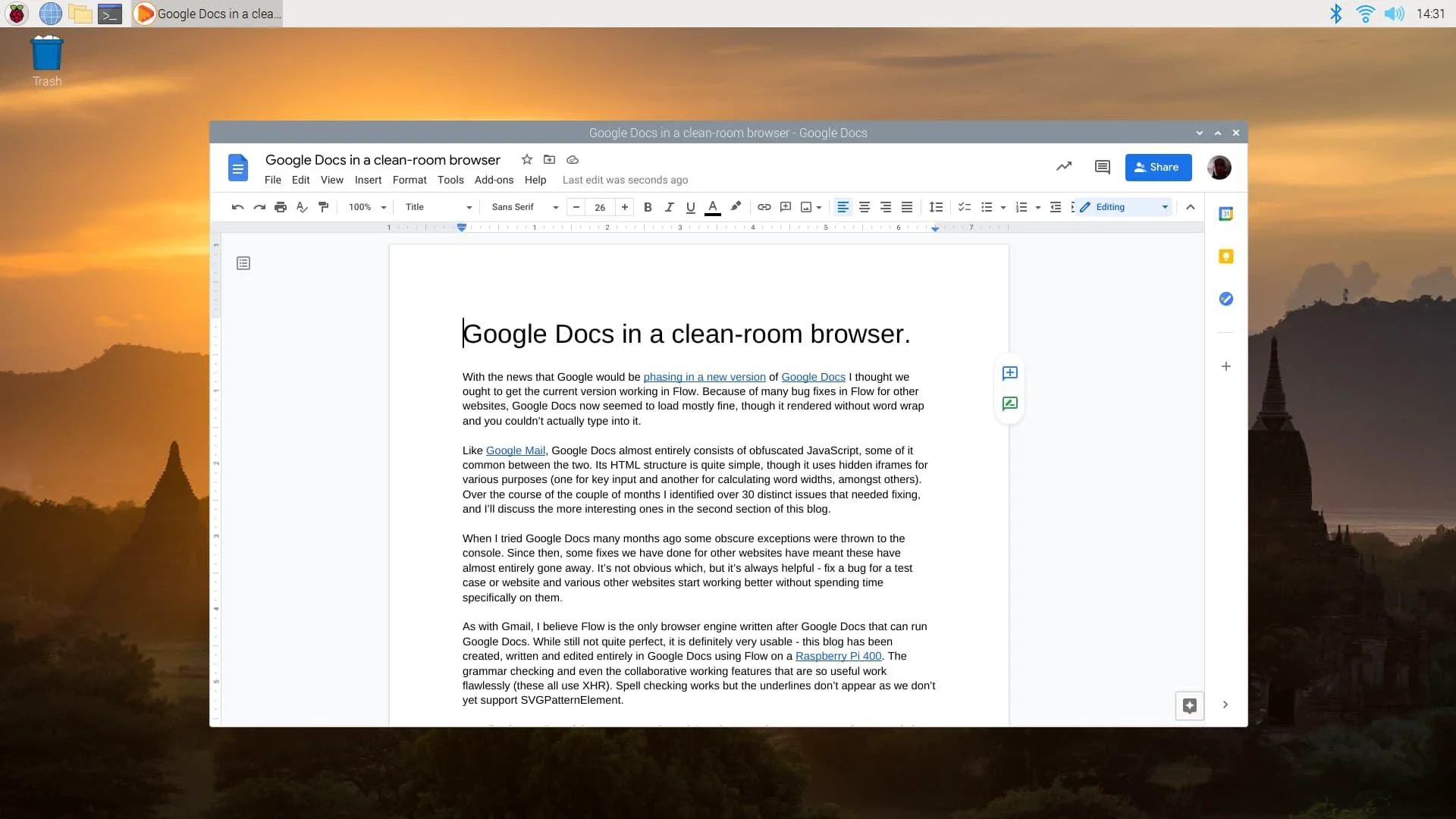
Task: Click the insert link icon
Action: click(x=764, y=207)
